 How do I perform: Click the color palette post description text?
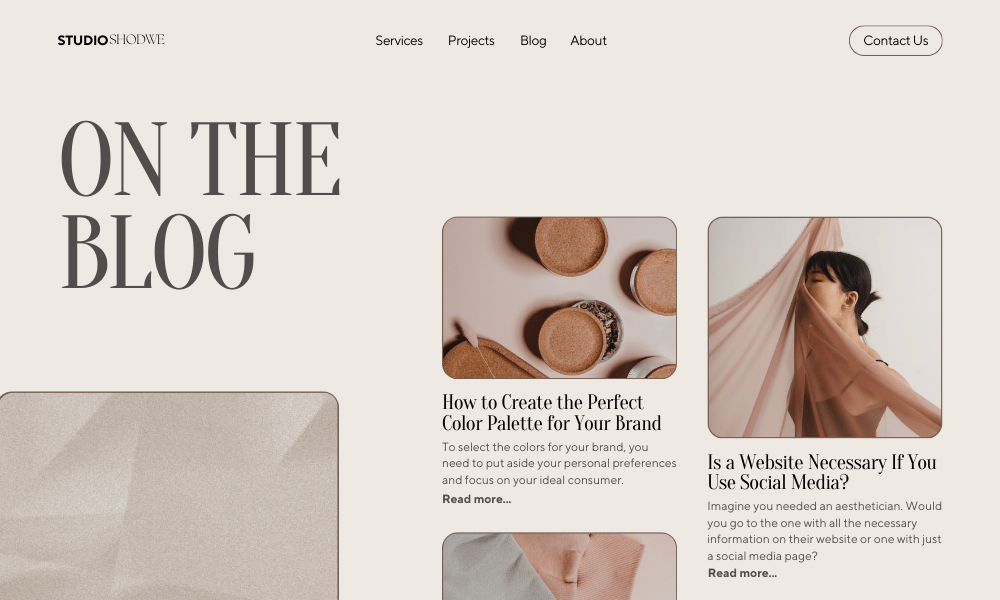coord(559,464)
